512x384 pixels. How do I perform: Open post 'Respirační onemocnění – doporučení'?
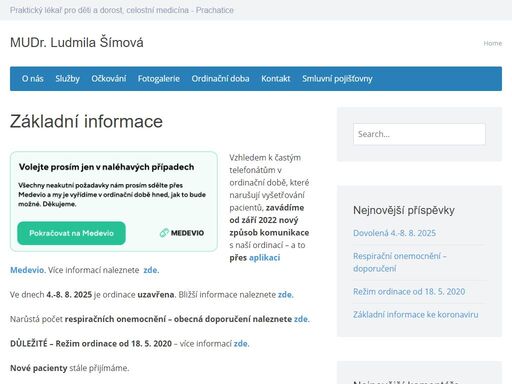pyautogui.click(x=400, y=262)
